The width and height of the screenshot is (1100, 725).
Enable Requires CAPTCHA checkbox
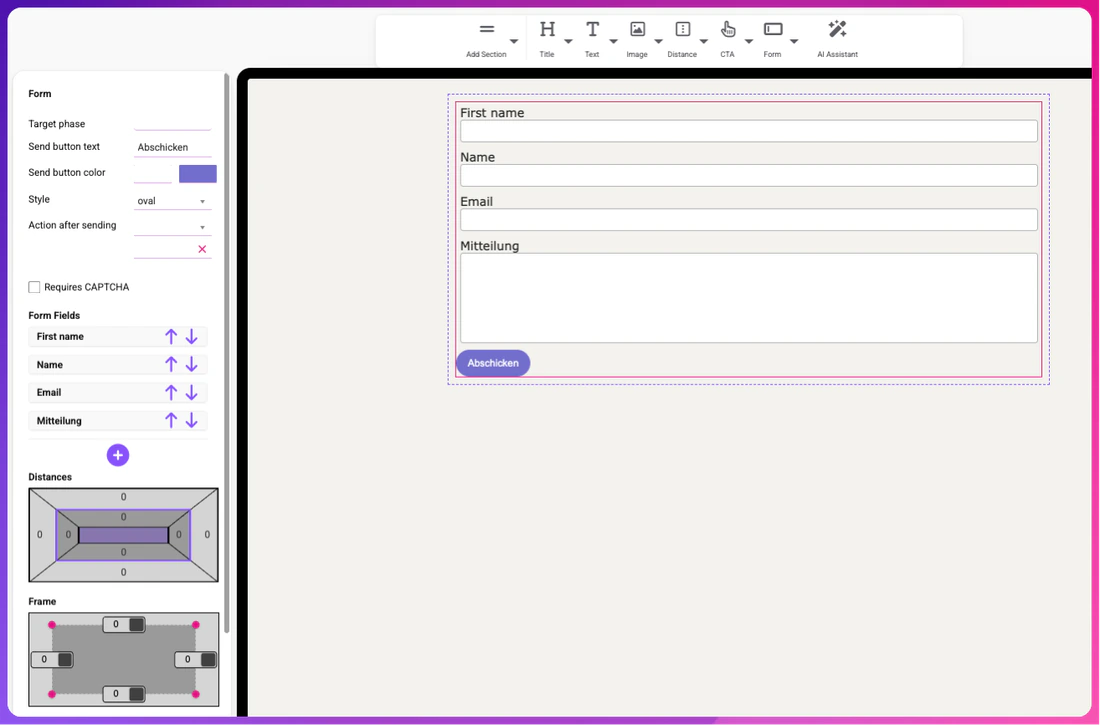pyautogui.click(x=34, y=287)
